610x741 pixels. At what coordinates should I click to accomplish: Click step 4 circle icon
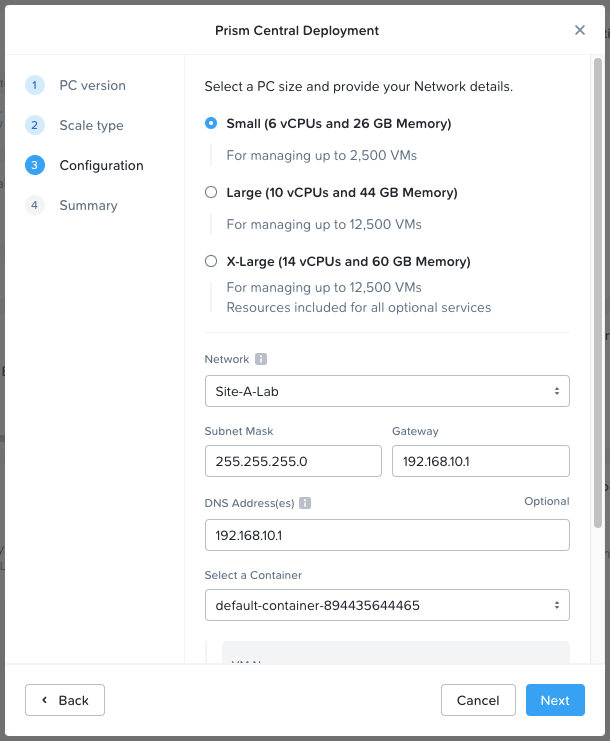click(x=35, y=205)
